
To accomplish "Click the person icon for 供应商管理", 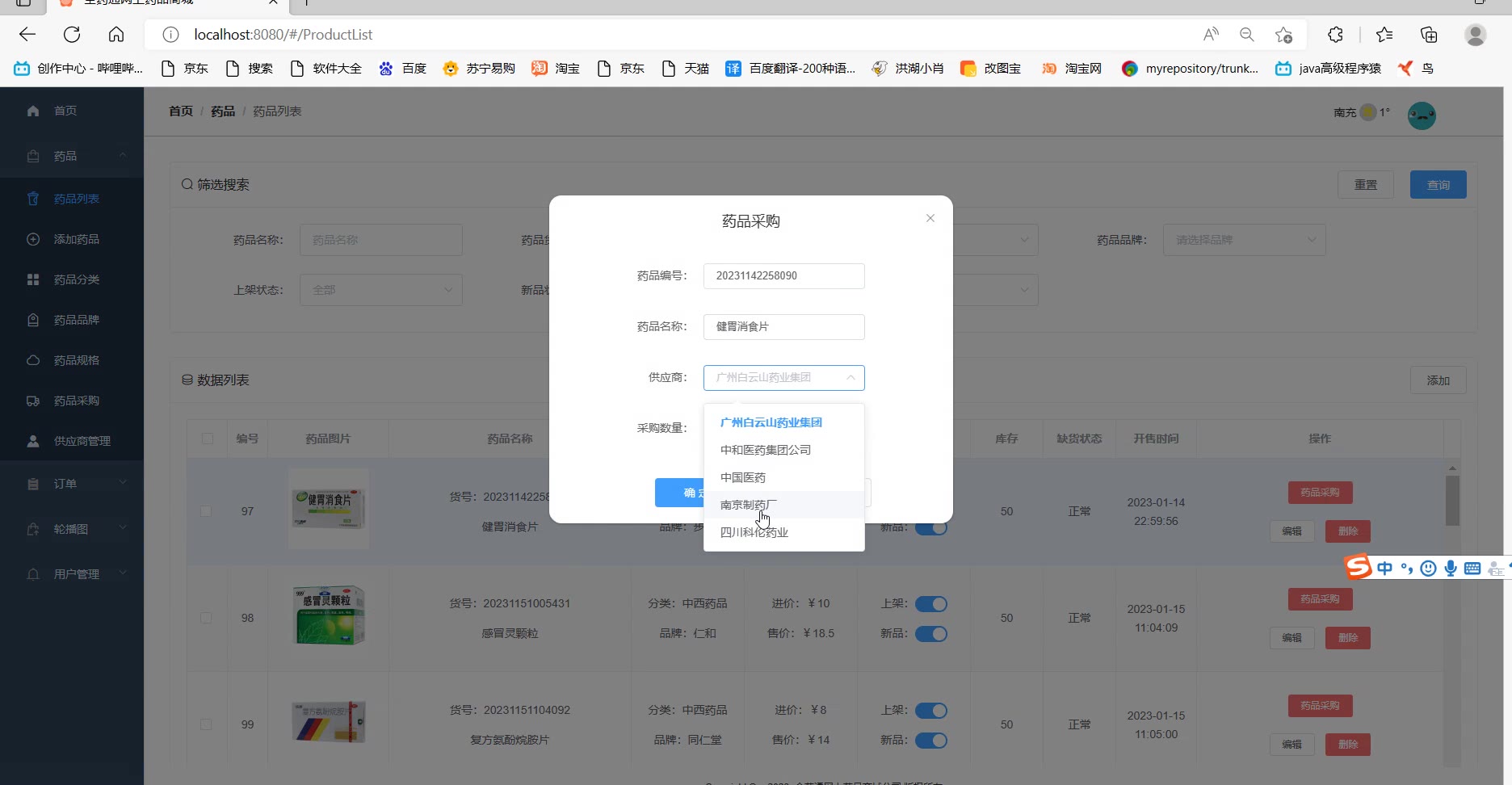I will (x=33, y=441).
